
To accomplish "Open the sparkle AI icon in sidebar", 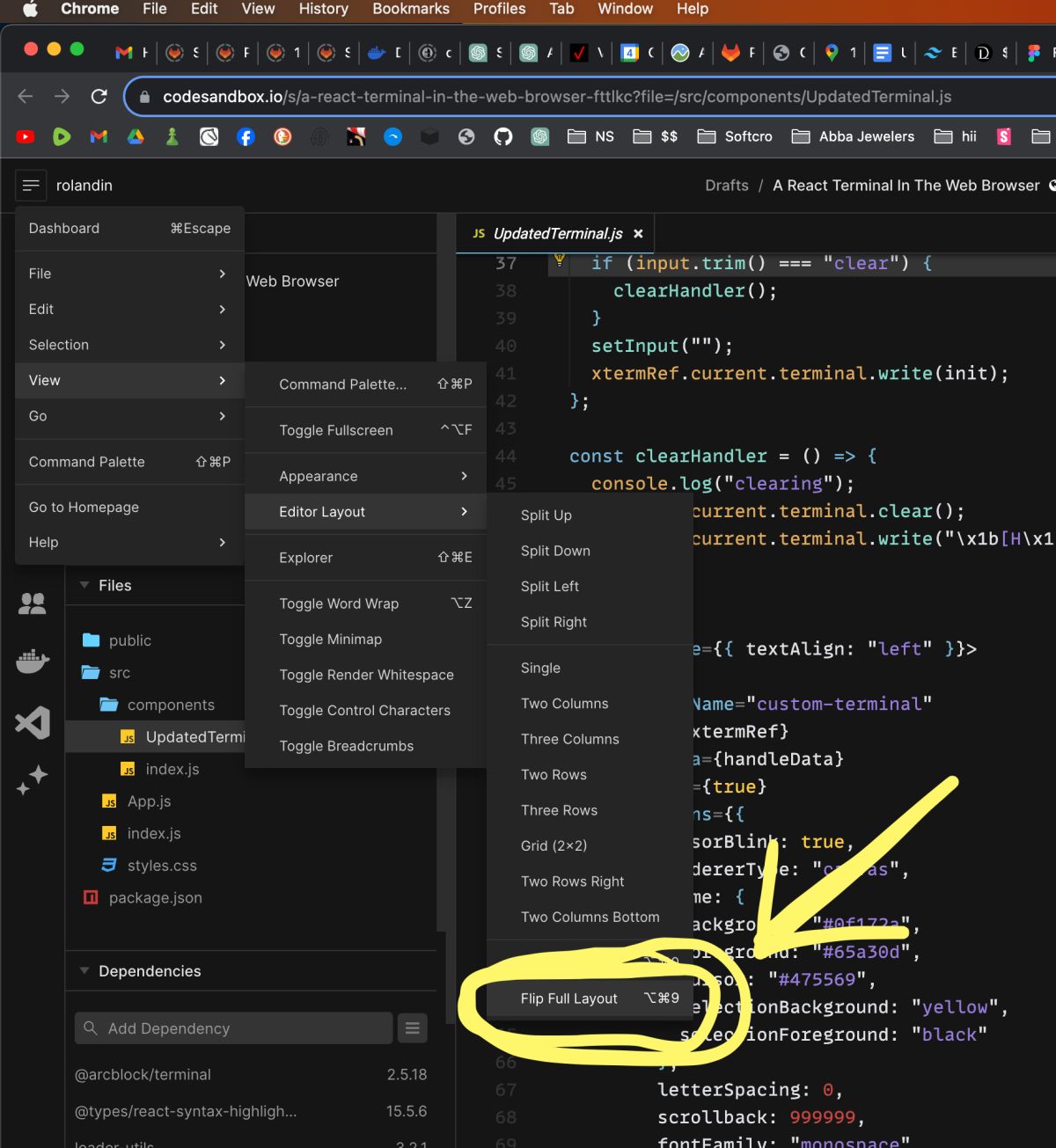I will [x=33, y=780].
